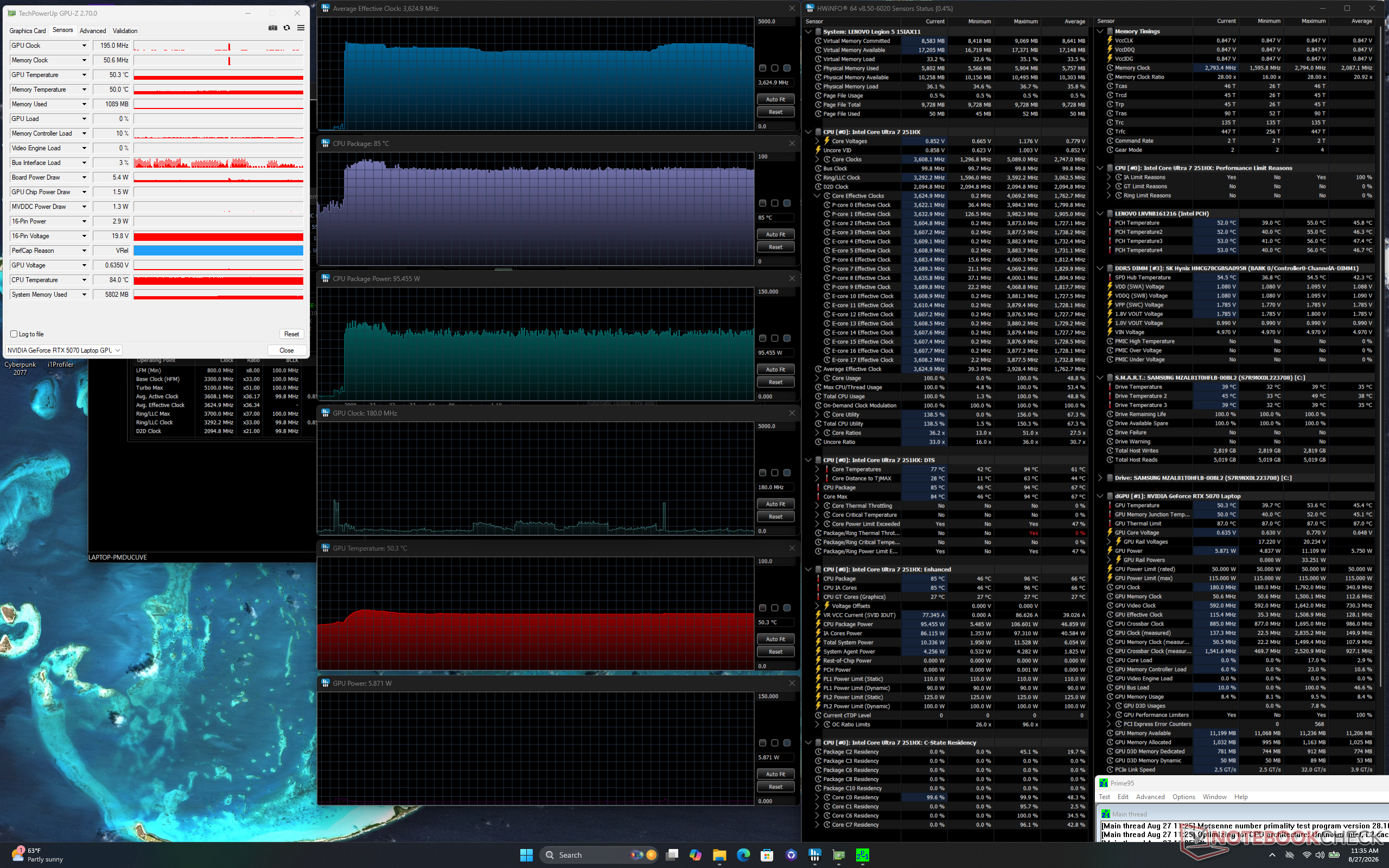This screenshot has height=868, width=1389.
Task: Click Auto Fit in the GPU Temperature graph
Action: tap(775, 639)
